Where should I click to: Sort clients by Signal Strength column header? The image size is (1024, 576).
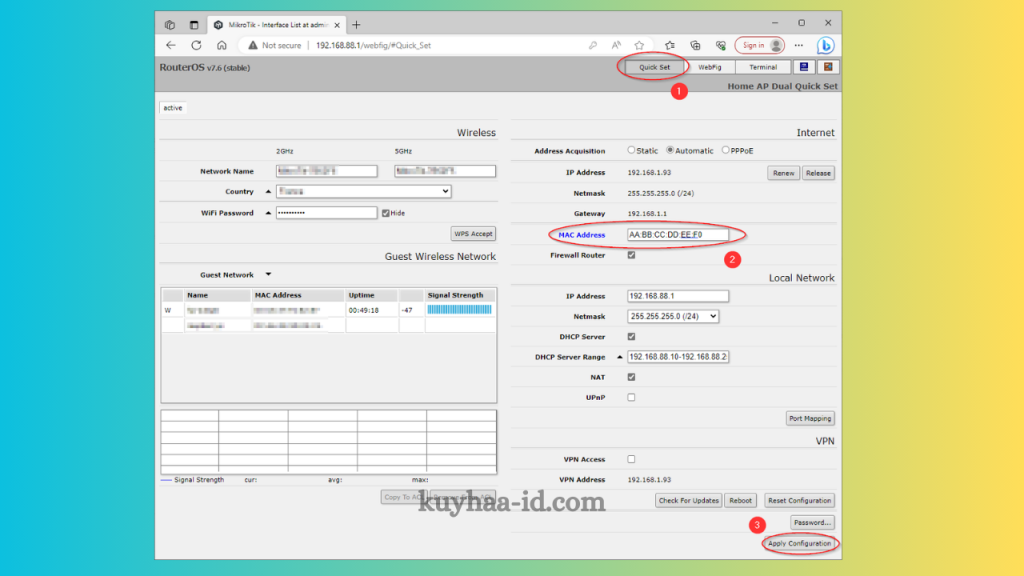tap(459, 295)
